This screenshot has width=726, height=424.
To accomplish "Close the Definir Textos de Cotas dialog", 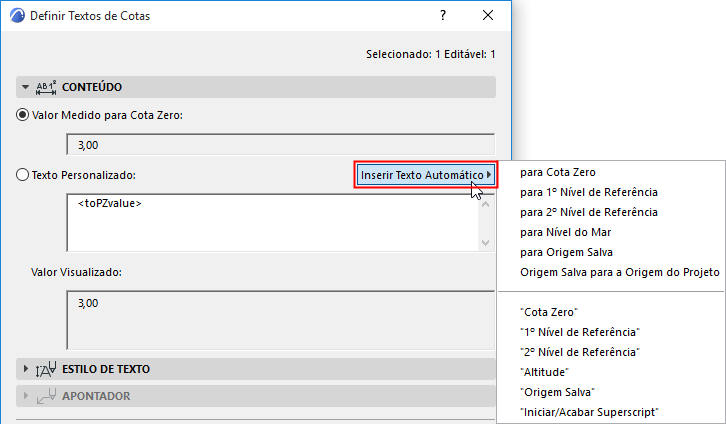I will tap(488, 16).
